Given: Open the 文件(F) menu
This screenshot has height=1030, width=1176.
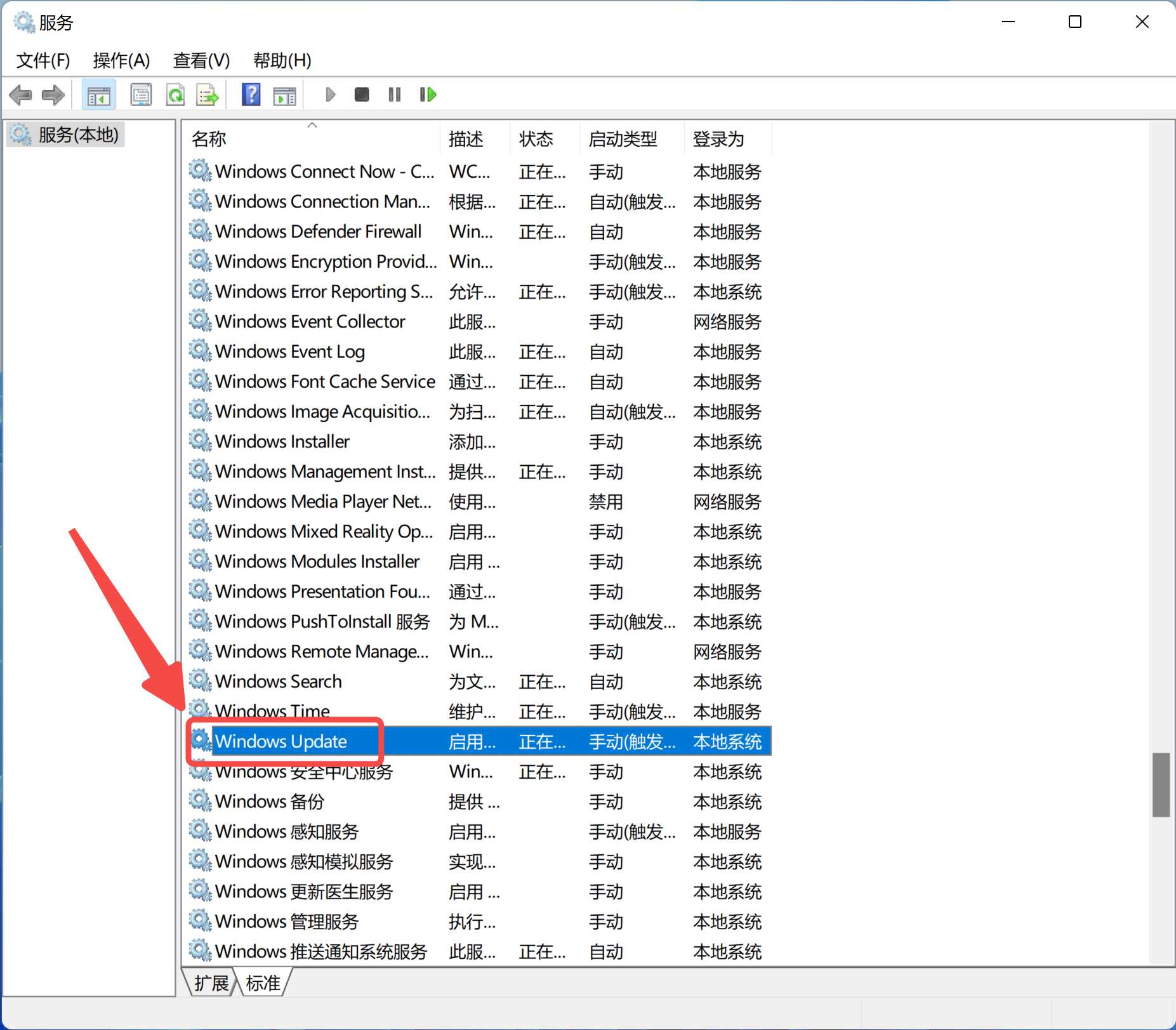Looking at the screenshot, I should pos(43,60).
